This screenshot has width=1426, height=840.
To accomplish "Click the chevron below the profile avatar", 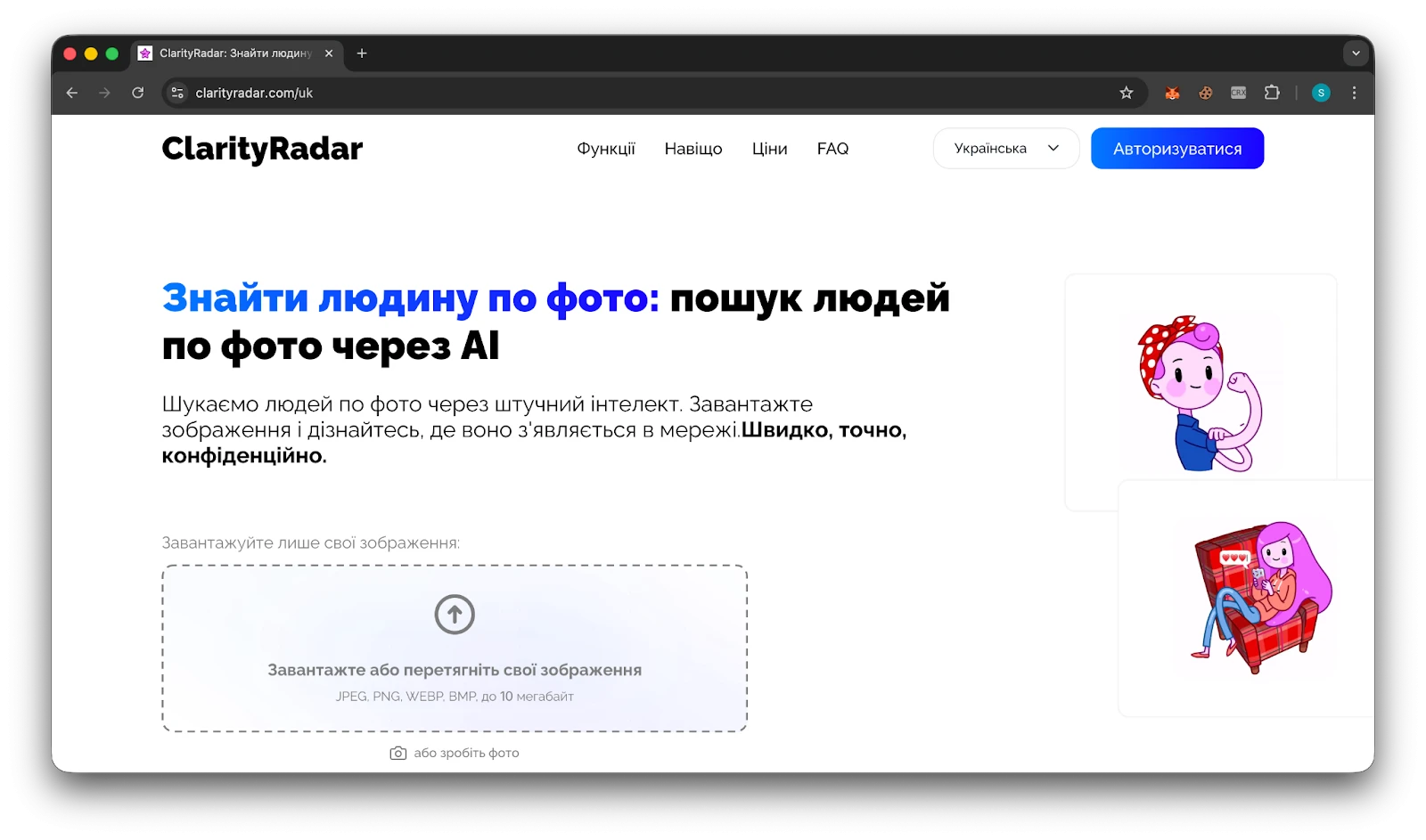I will [x=1356, y=53].
